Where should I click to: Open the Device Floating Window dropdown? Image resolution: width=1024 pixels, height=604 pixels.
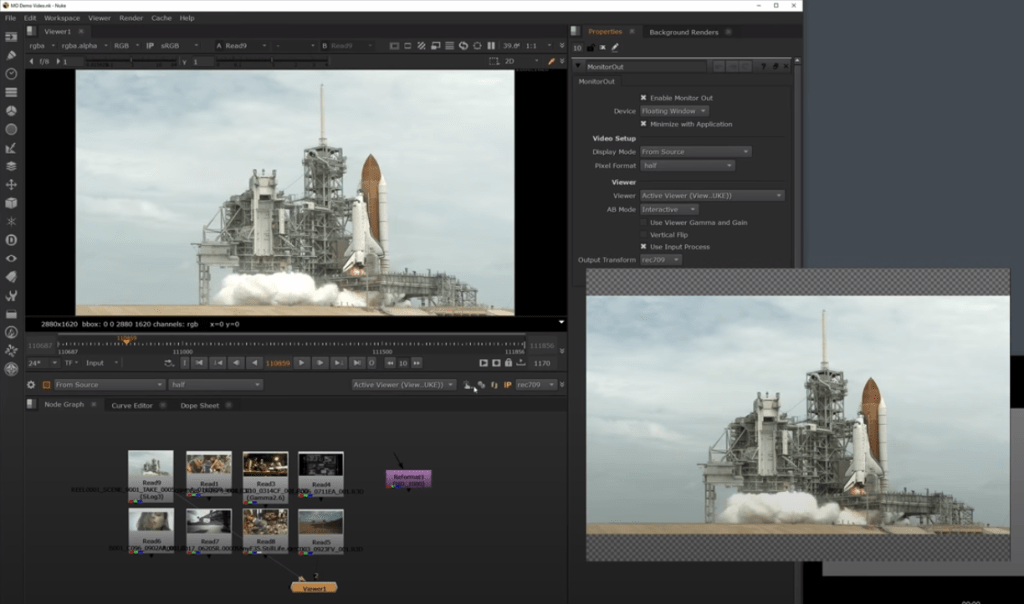click(674, 111)
